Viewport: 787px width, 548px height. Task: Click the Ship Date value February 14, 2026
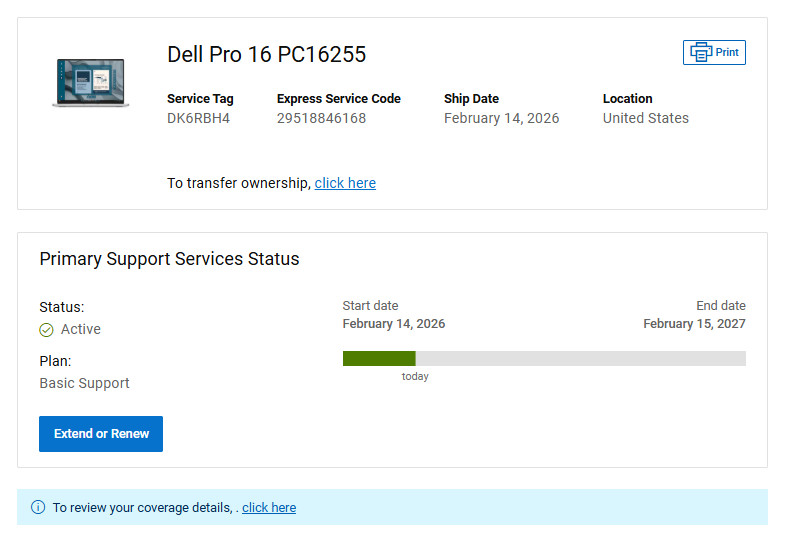point(501,118)
